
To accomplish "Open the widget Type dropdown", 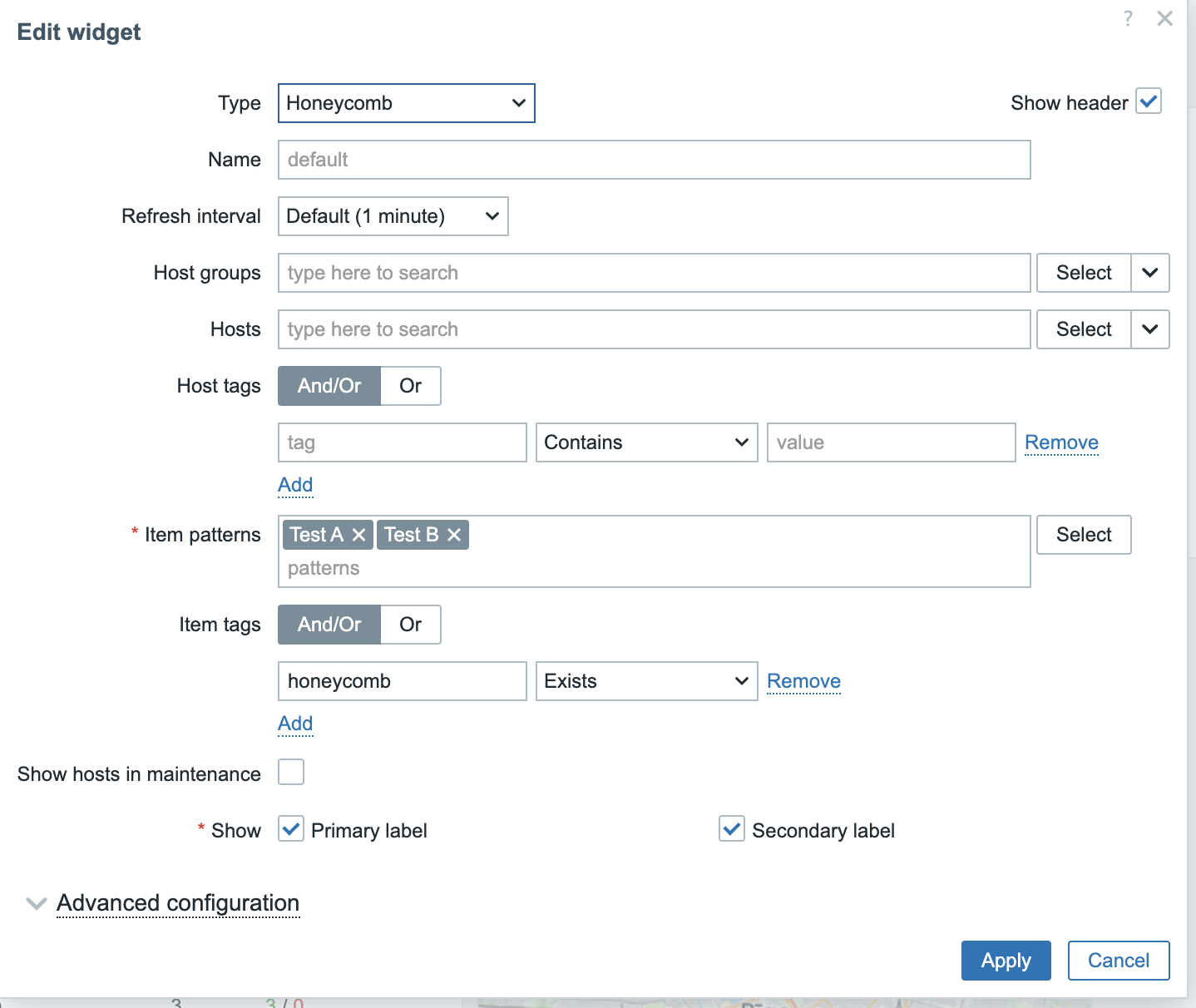I will 406,103.
